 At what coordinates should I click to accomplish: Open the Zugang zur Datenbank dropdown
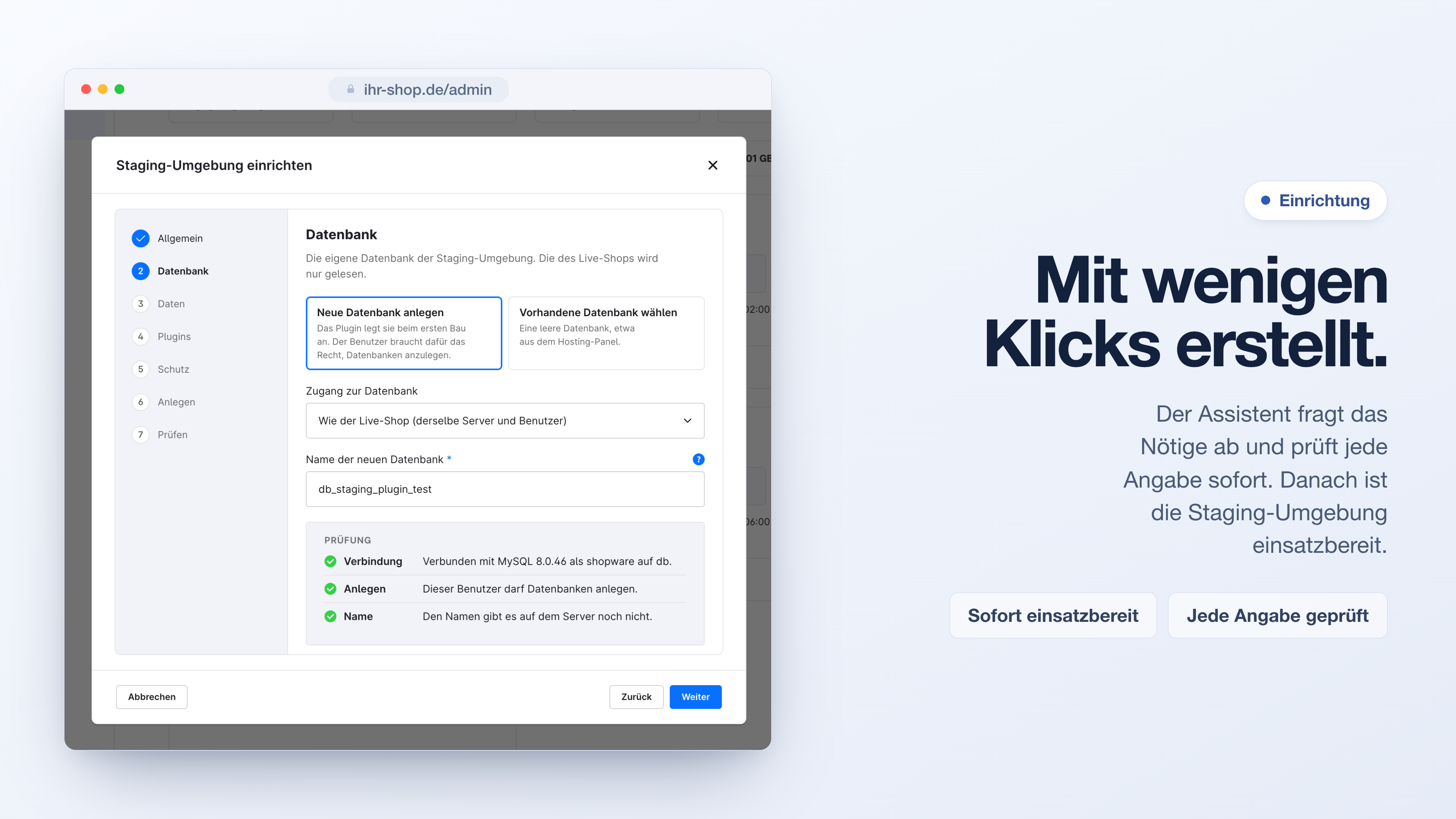(x=505, y=420)
